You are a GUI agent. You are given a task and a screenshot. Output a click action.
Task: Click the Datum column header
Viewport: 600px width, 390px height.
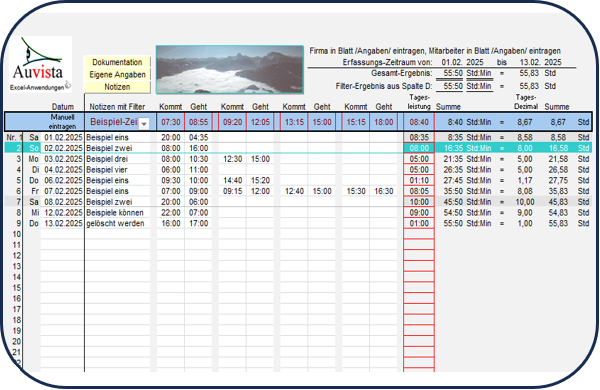63,107
